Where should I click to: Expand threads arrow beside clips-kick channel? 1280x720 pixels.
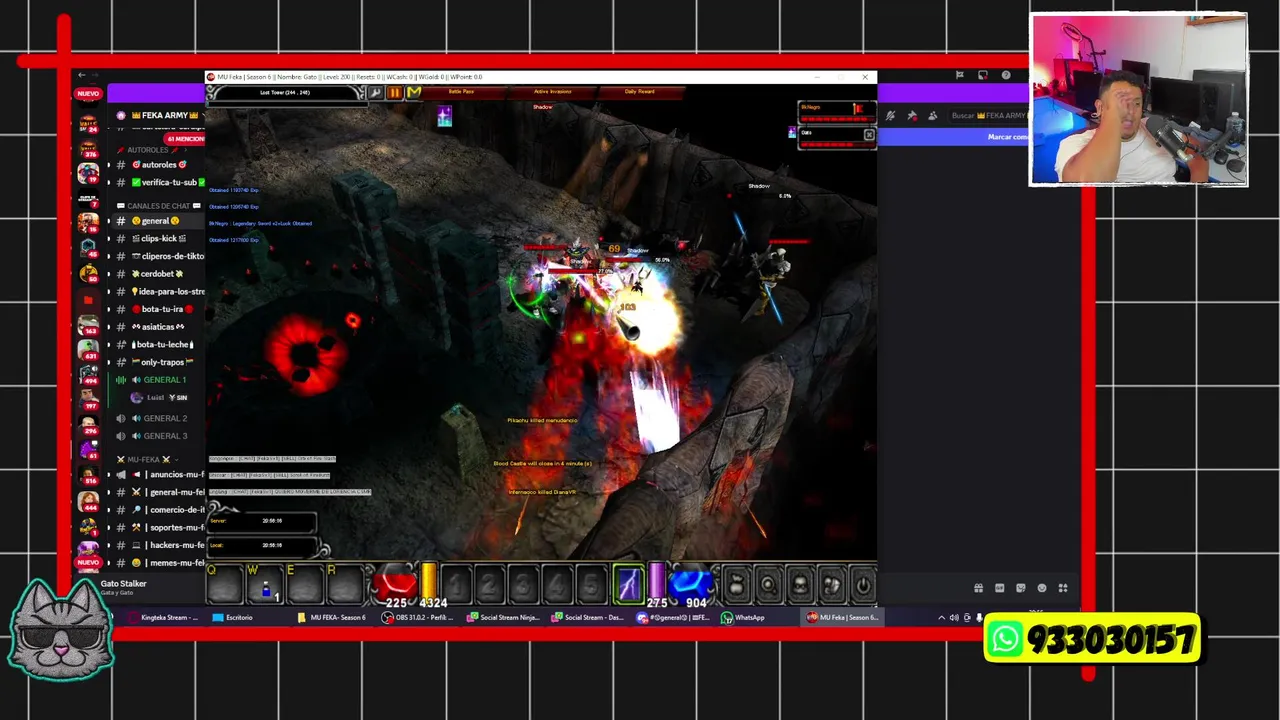[x=109, y=239]
